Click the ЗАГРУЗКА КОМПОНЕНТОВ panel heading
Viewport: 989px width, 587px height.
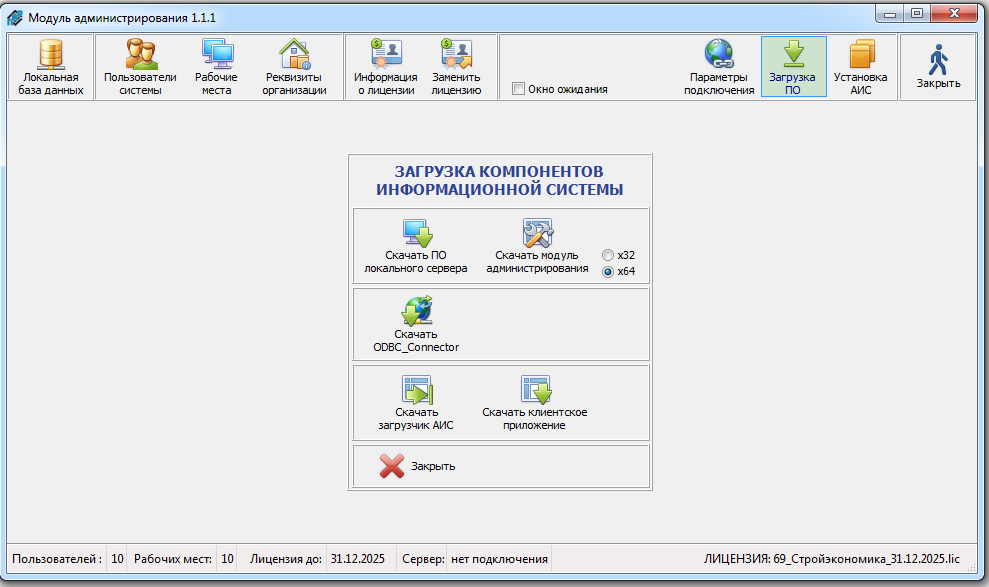point(500,180)
